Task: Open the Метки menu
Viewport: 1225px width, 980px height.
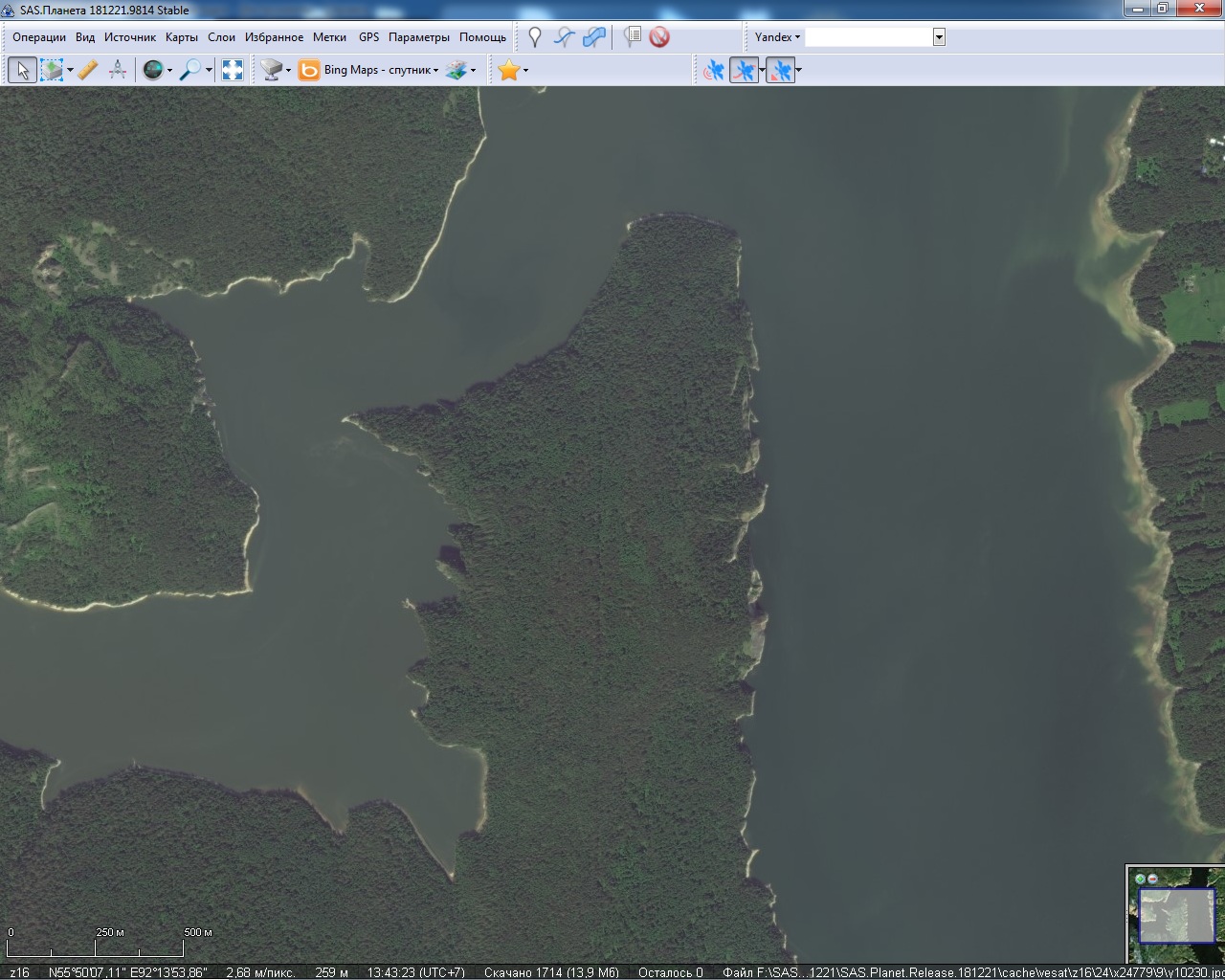Action: click(x=329, y=37)
